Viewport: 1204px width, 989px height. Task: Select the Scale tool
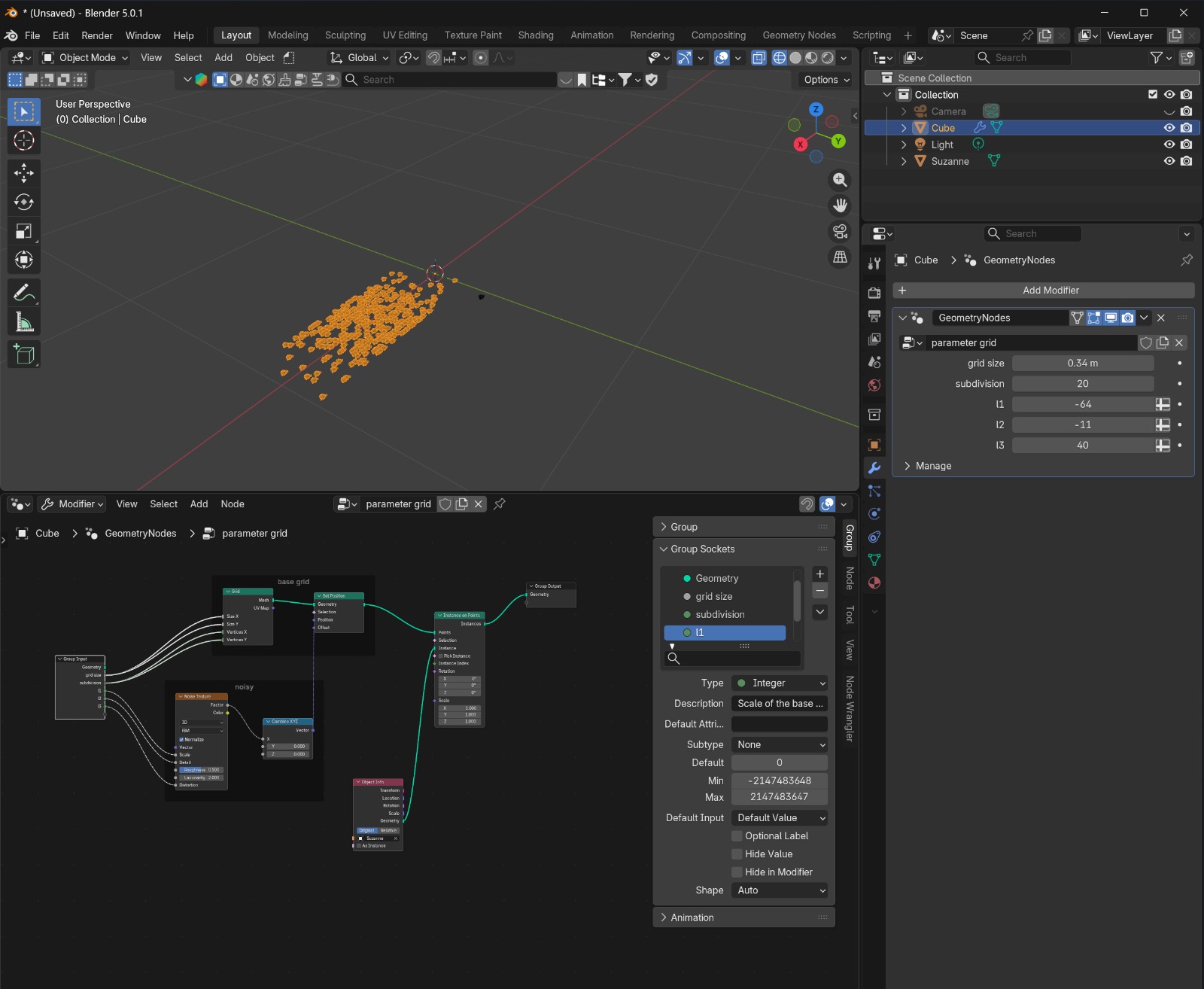24,231
